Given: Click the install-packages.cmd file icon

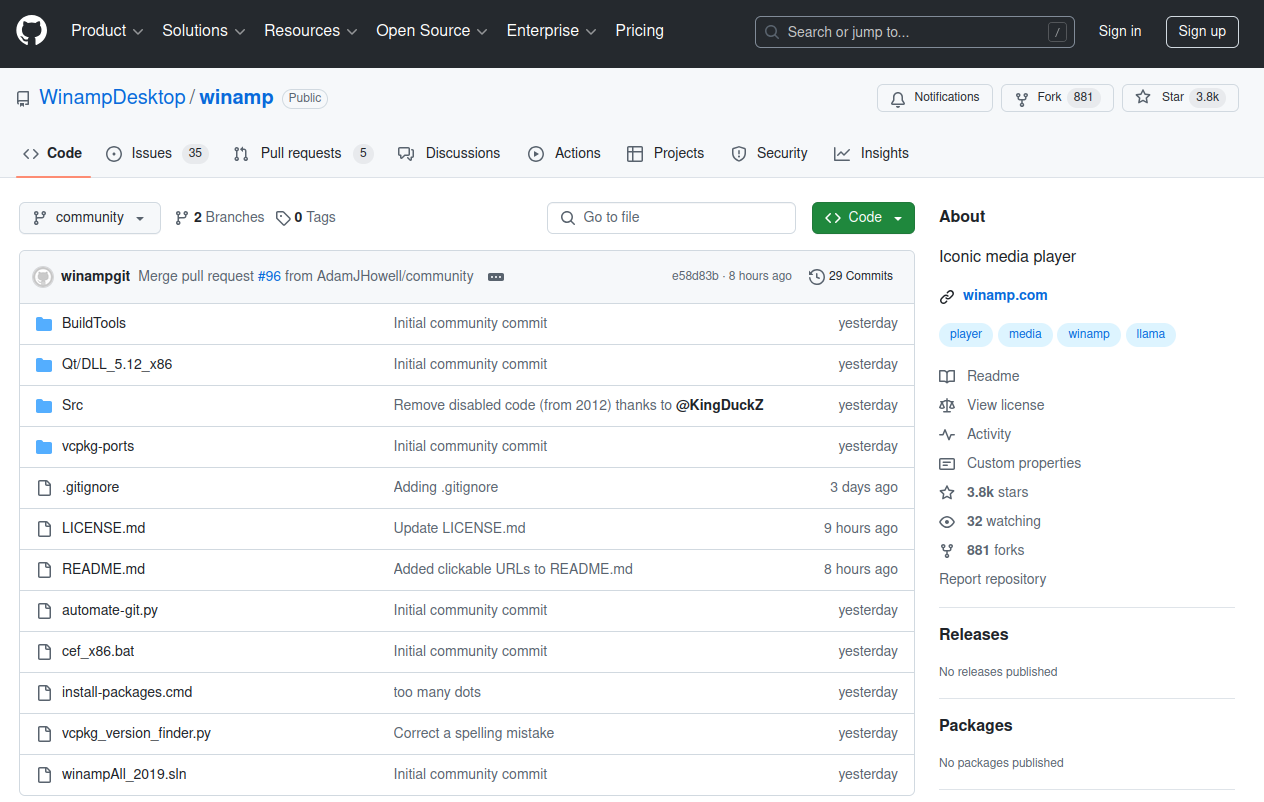Looking at the screenshot, I should (x=44, y=693).
